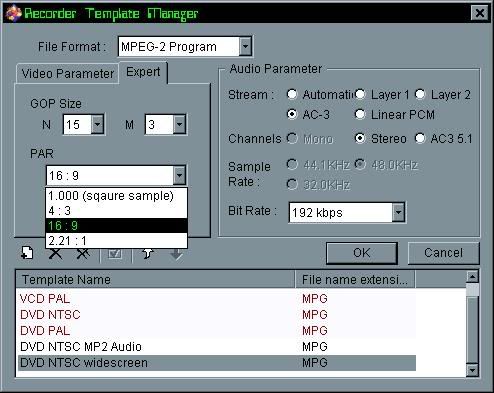This screenshot has width=494, height=393.
Task: Click the move template down arrow
Action: click(x=176, y=255)
